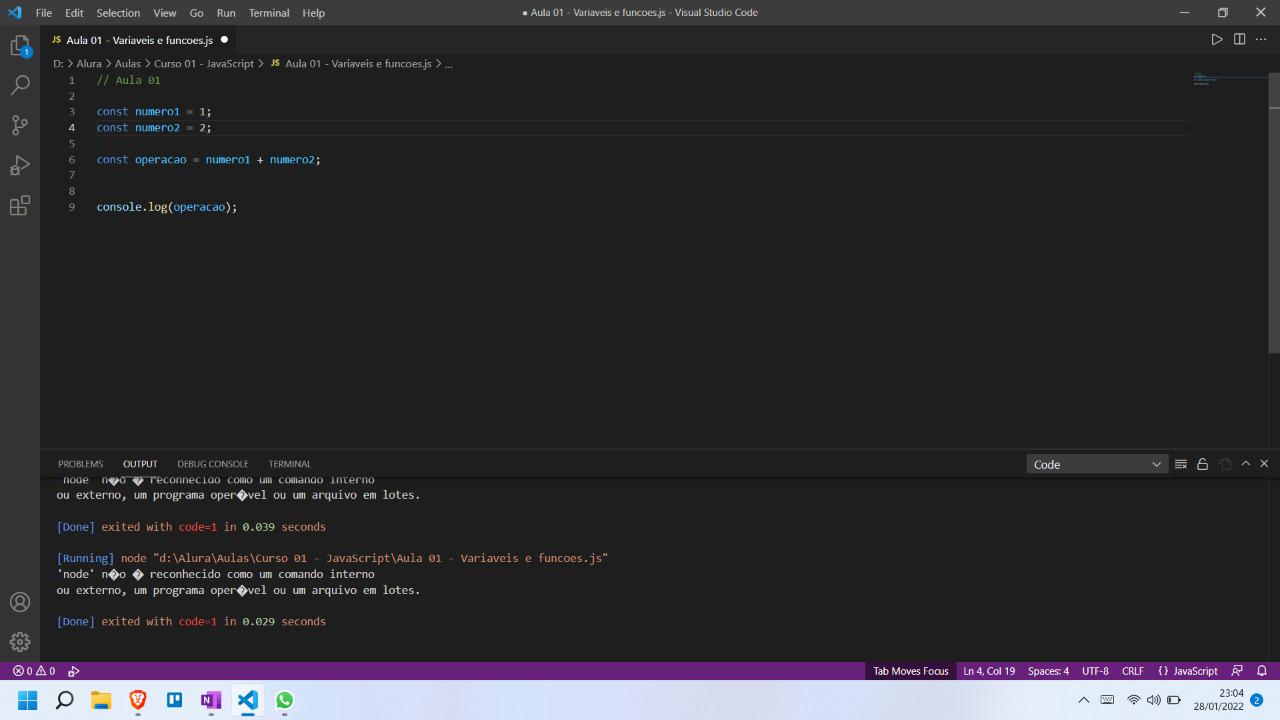Clear the output panel
The image size is (1280, 720).
tap(1181, 464)
